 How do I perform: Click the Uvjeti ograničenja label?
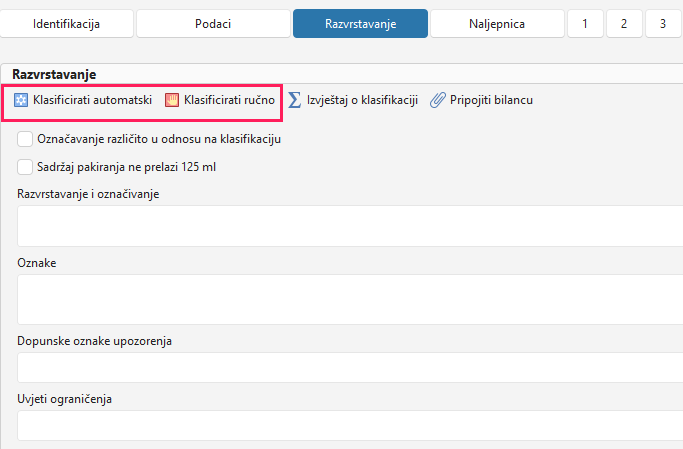pyautogui.click(x=64, y=399)
